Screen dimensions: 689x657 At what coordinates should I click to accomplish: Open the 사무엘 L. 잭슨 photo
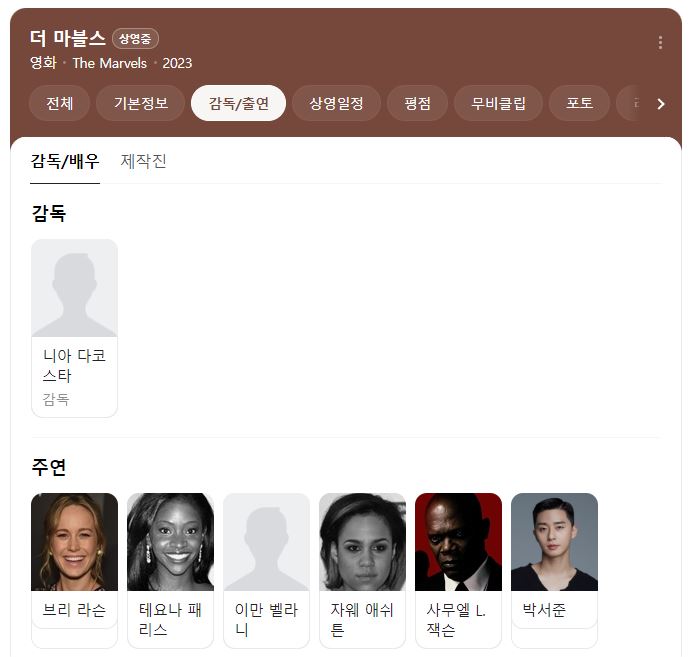pos(458,541)
